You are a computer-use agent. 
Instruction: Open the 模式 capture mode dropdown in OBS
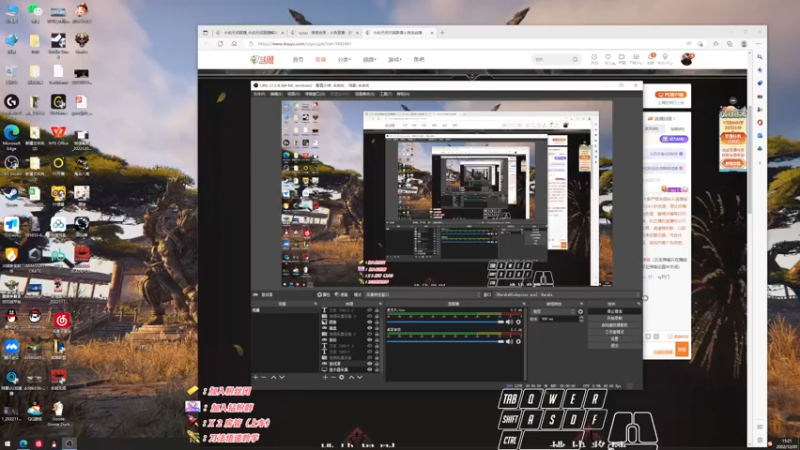422,294
